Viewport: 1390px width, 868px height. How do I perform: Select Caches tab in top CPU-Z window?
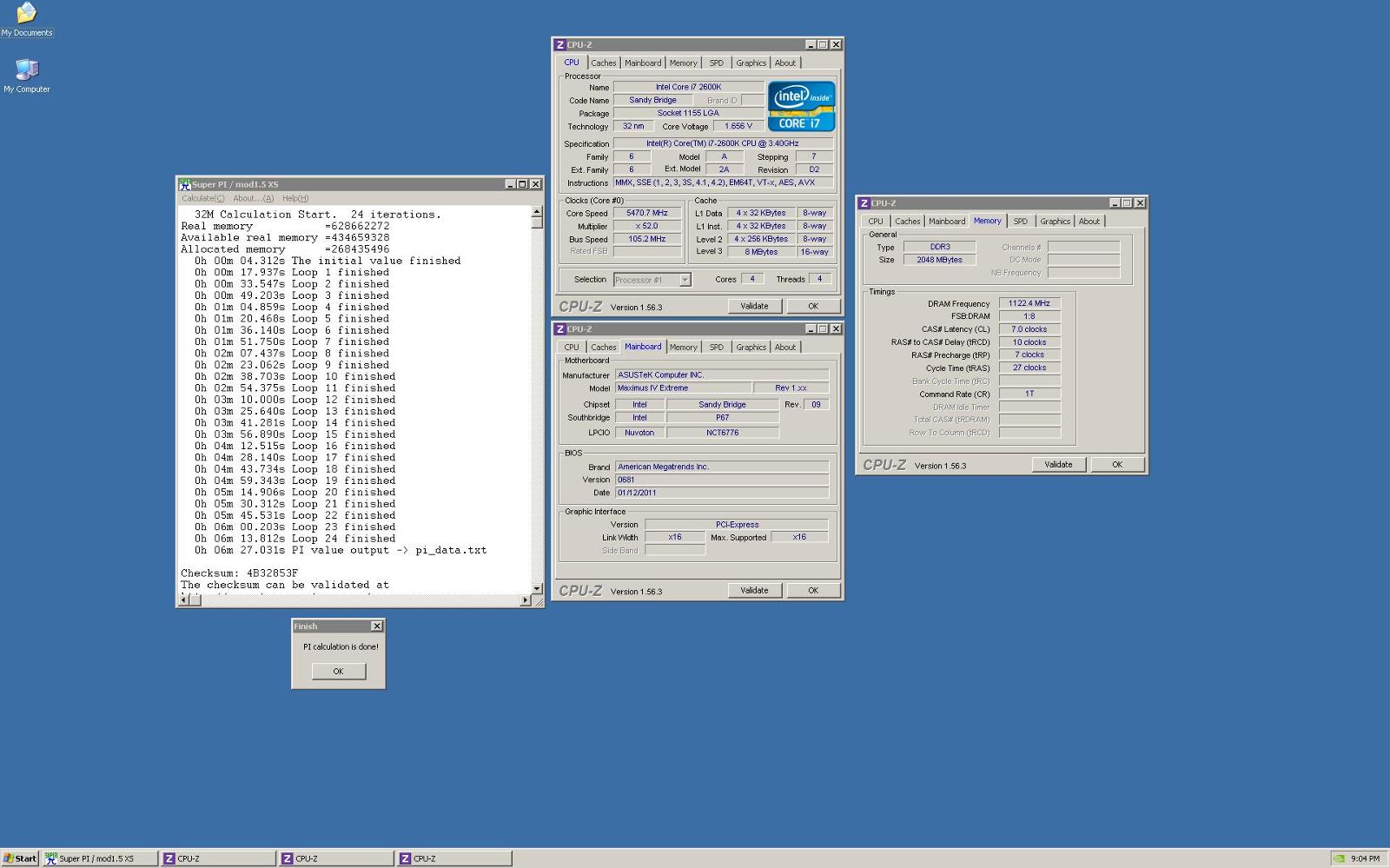click(604, 63)
